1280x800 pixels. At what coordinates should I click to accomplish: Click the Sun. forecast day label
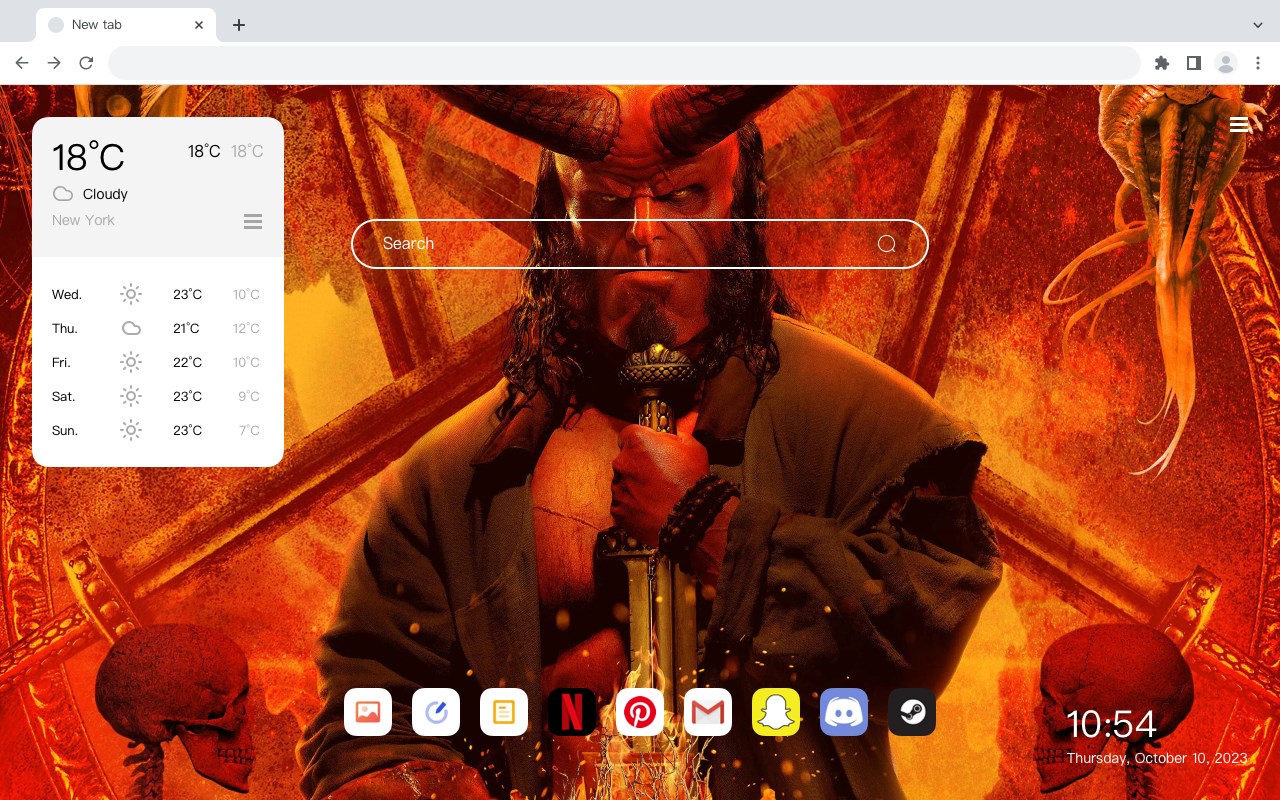65,430
